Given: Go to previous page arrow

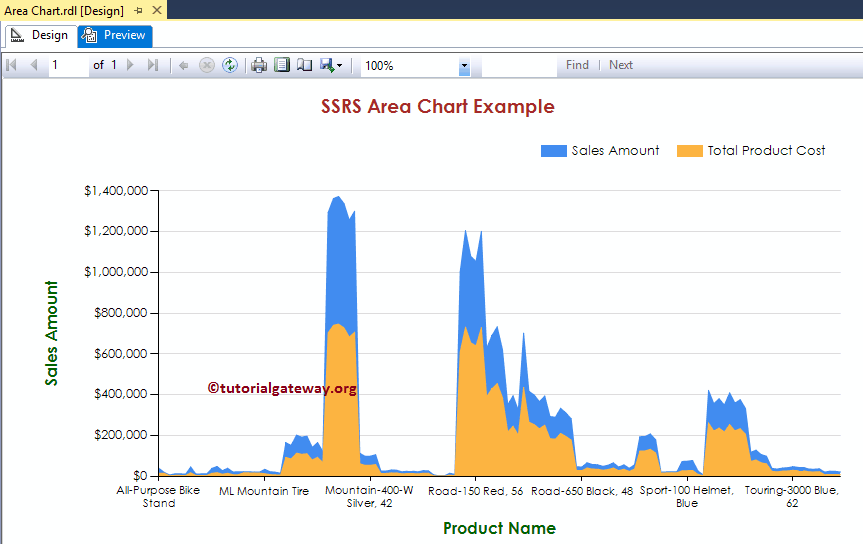Looking at the screenshot, I should [34, 65].
